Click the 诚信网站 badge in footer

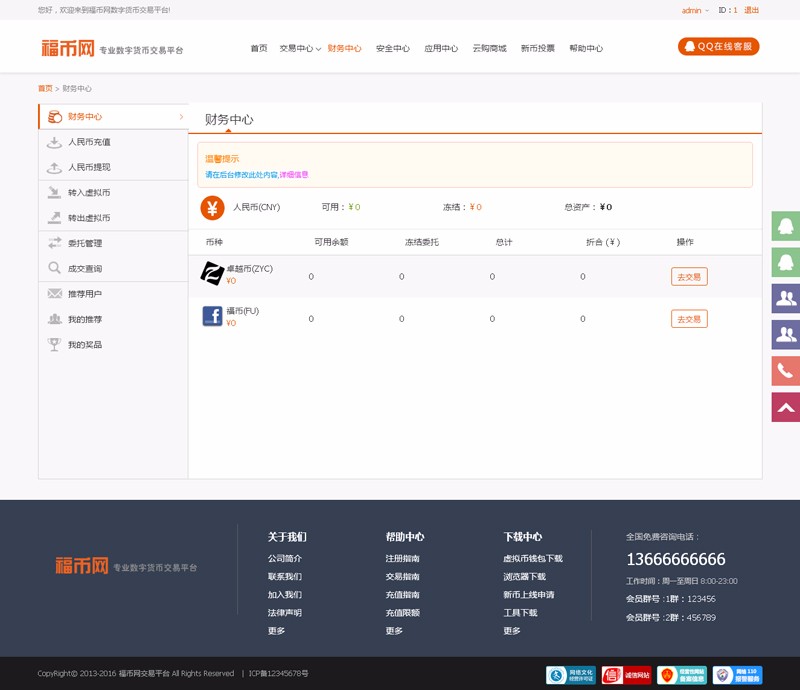[626, 675]
